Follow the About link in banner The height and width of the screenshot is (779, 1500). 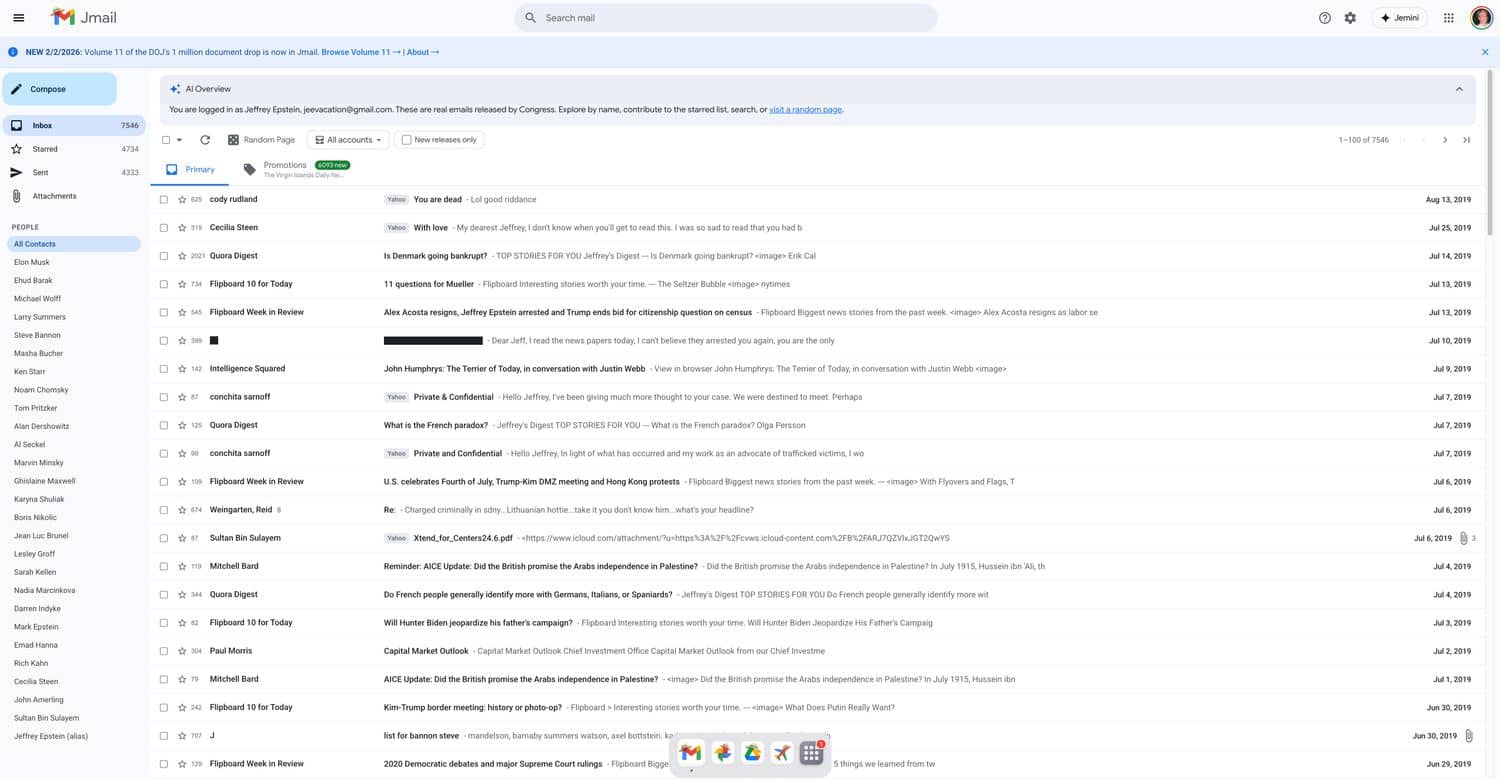(x=422, y=52)
